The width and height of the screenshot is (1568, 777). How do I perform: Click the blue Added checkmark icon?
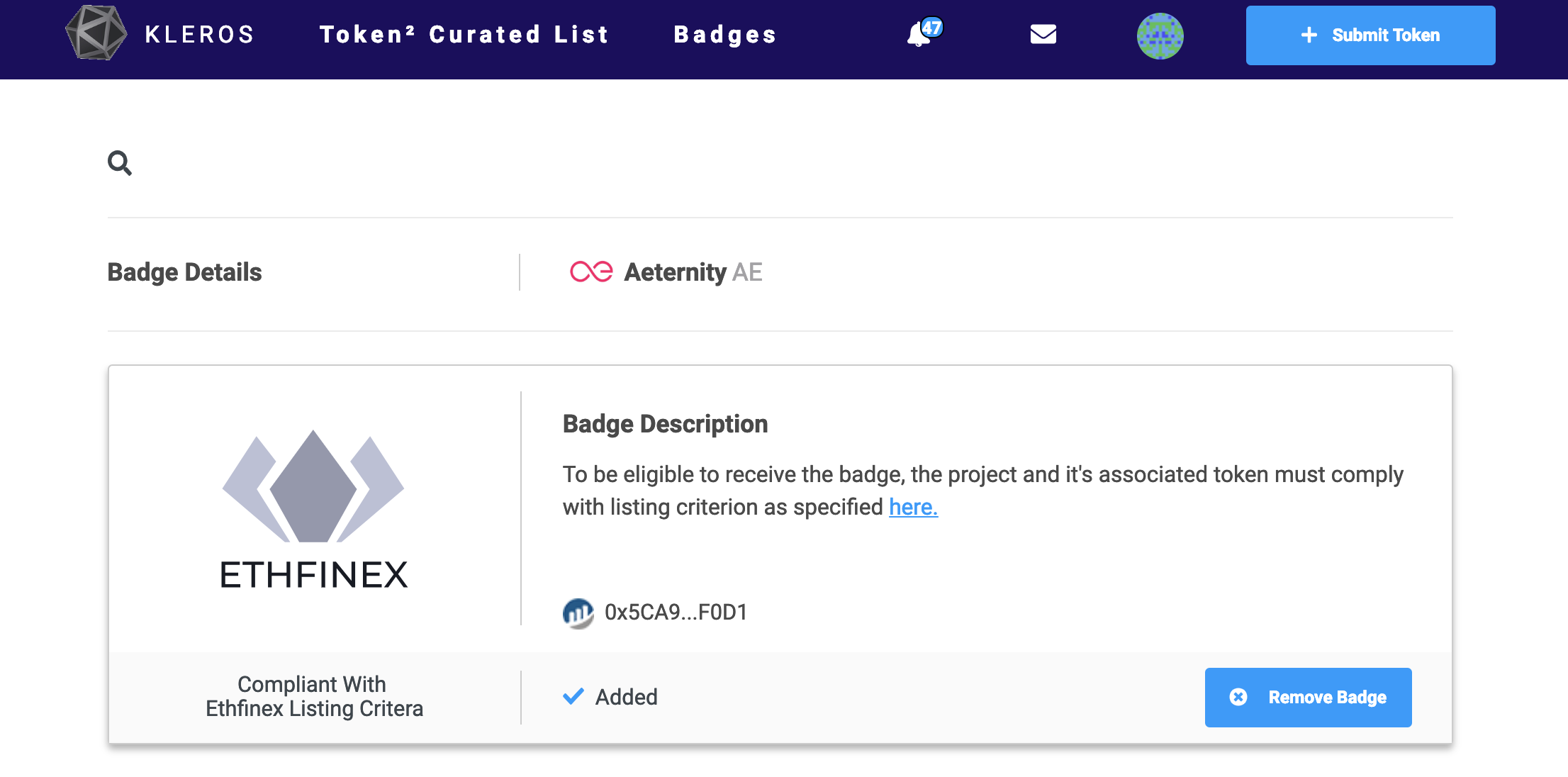pyautogui.click(x=573, y=696)
